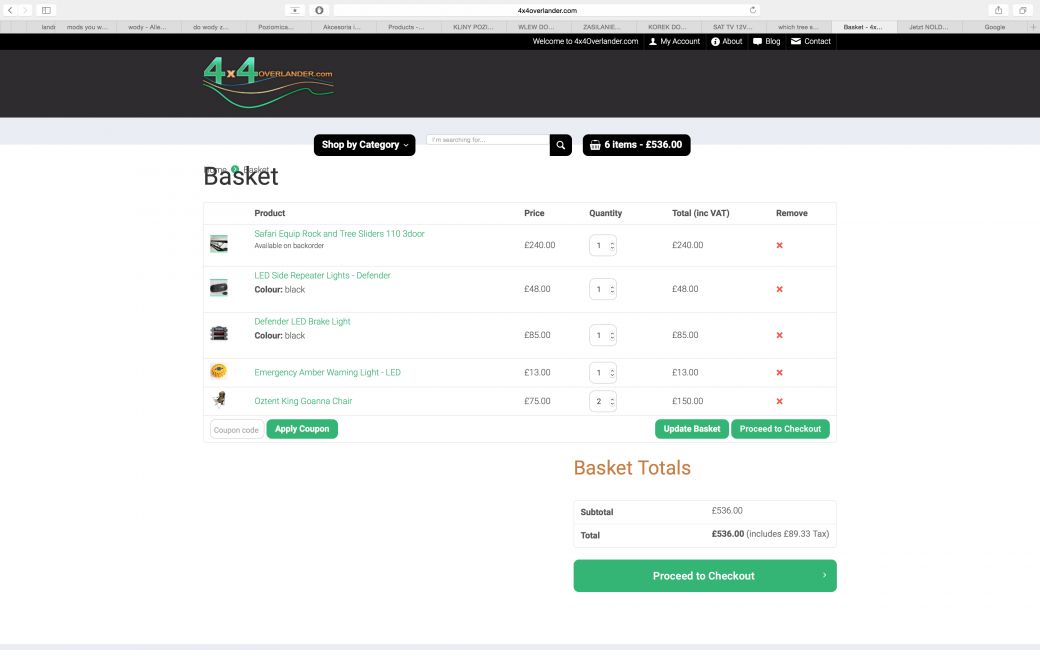Switch to the 'ZASILANIE...' tab
The height and width of the screenshot is (650, 1040).
click(x=602, y=27)
